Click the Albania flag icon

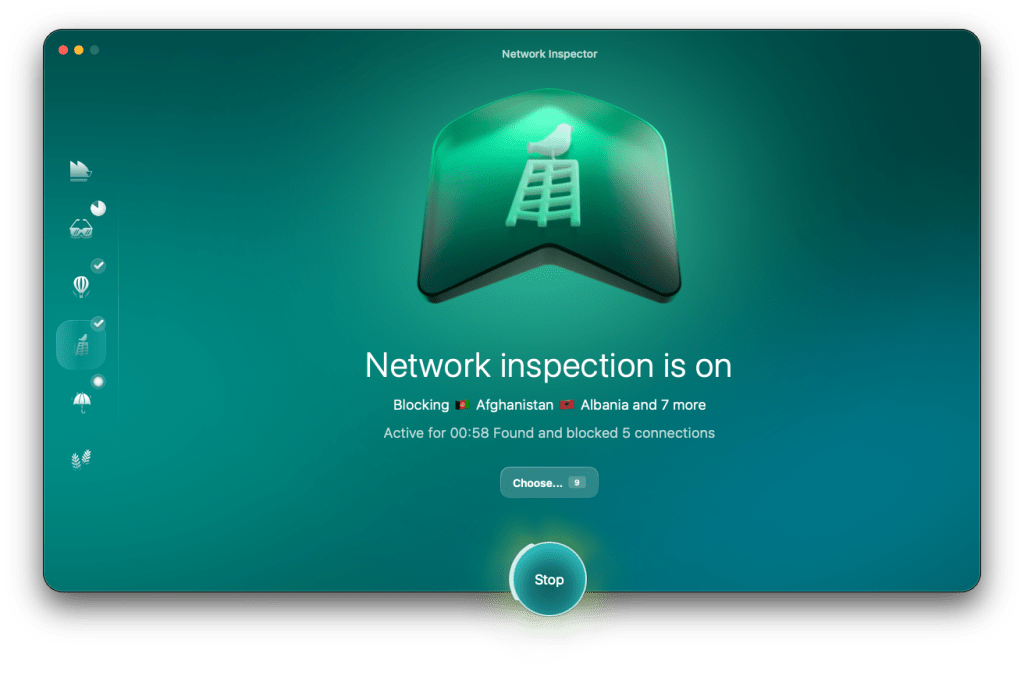coord(566,405)
